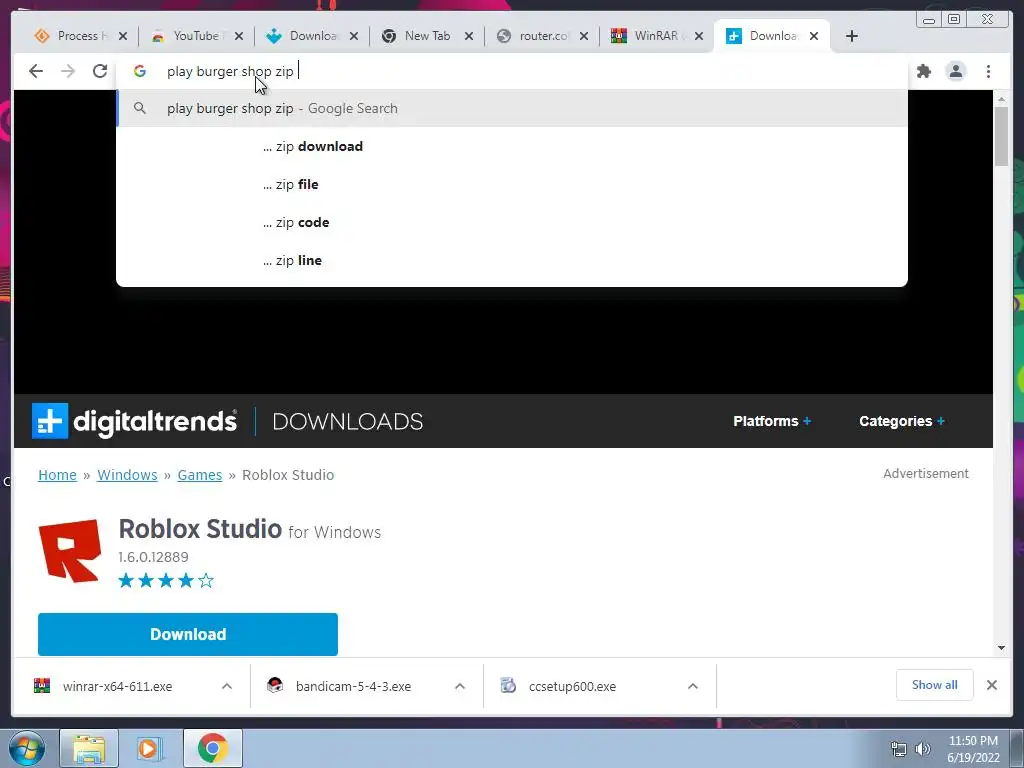Click the Roblox Studio red logo
The height and width of the screenshot is (768, 1024).
pyautogui.click(x=70, y=550)
